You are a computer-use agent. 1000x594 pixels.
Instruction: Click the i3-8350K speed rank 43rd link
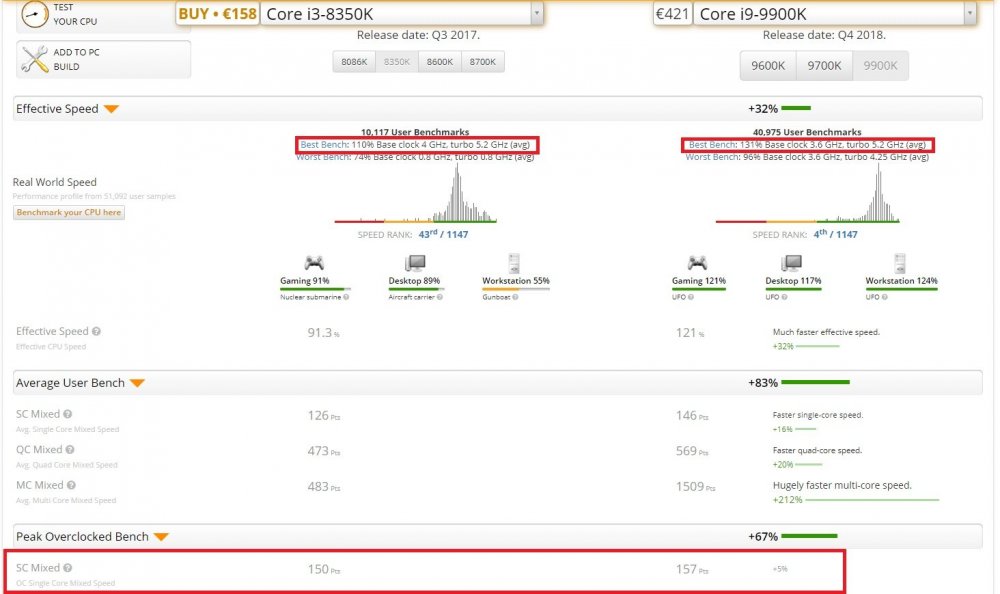point(431,234)
